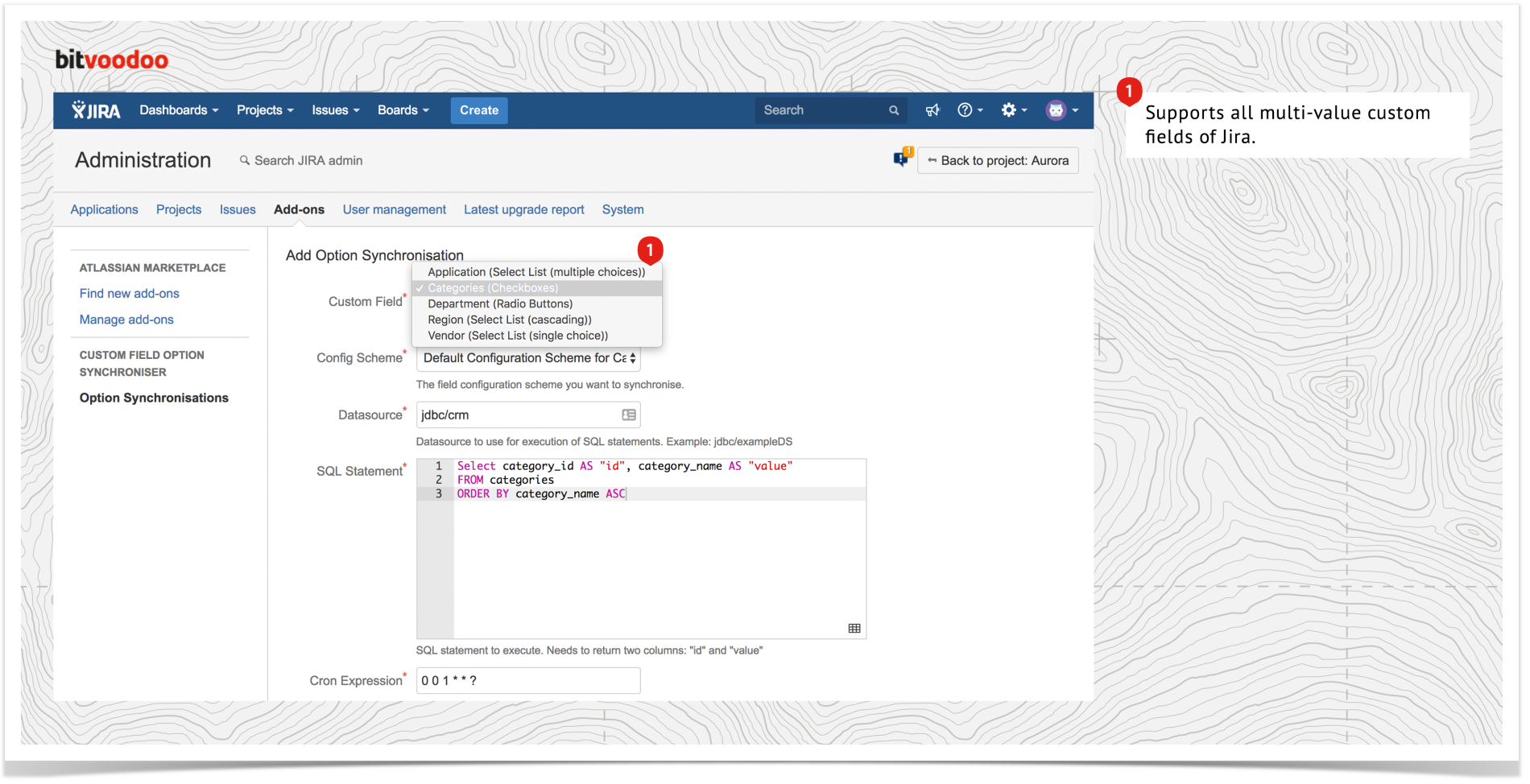This screenshot has width=1530, height=784.
Task: Click the notification flag icon
Action: (x=902, y=157)
